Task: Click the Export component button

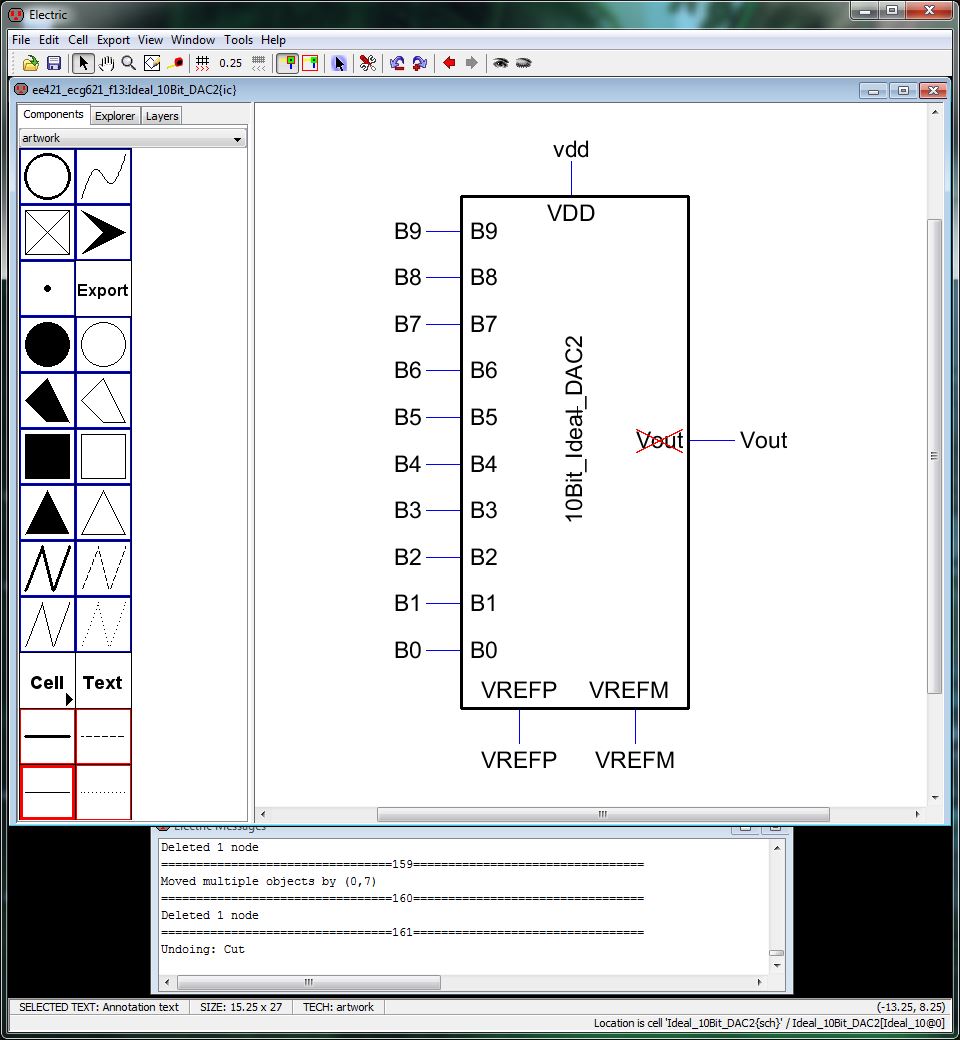Action: (x=103, y=290)
